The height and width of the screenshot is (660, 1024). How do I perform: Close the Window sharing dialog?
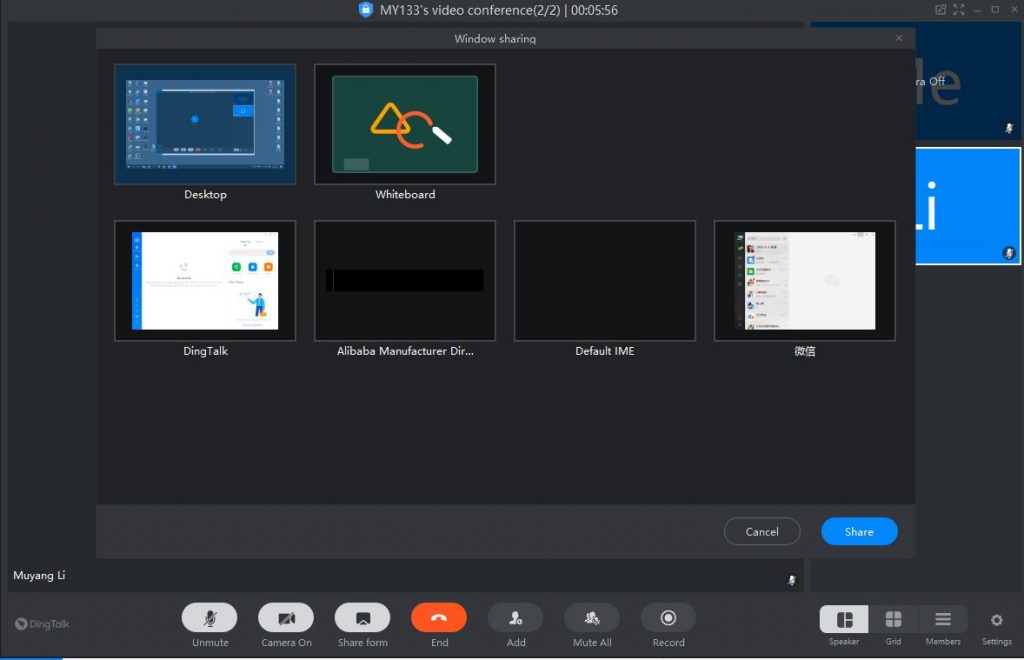(899, 38)
